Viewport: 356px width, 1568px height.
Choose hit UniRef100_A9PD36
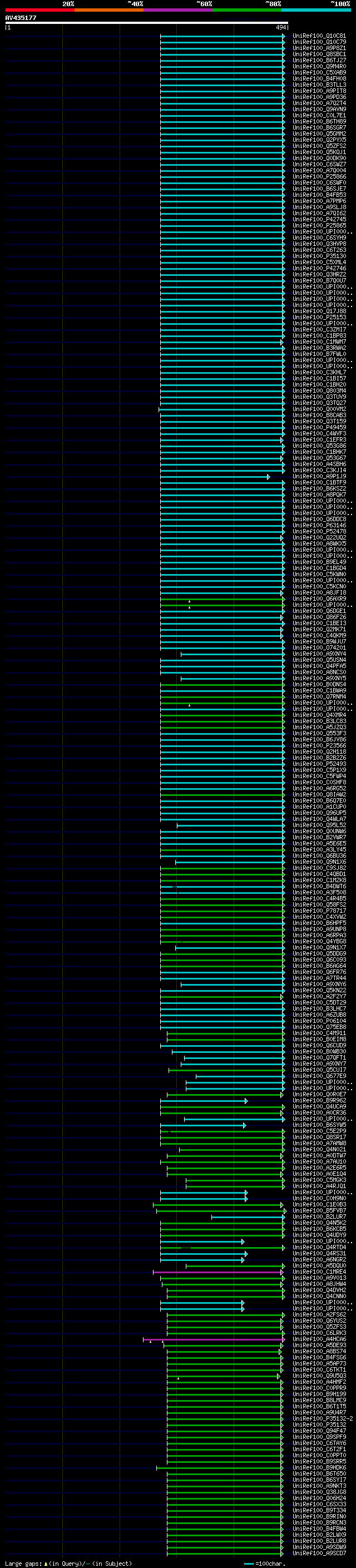click(319, 97)
